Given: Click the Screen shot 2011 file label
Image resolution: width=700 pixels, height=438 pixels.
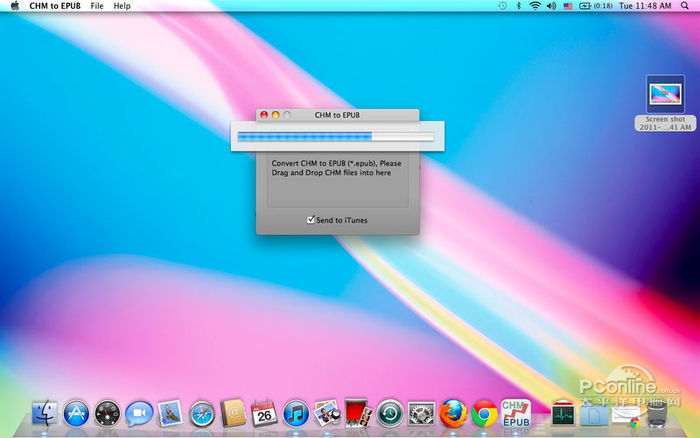Looking at the screenshot, I should coord(665,123).
